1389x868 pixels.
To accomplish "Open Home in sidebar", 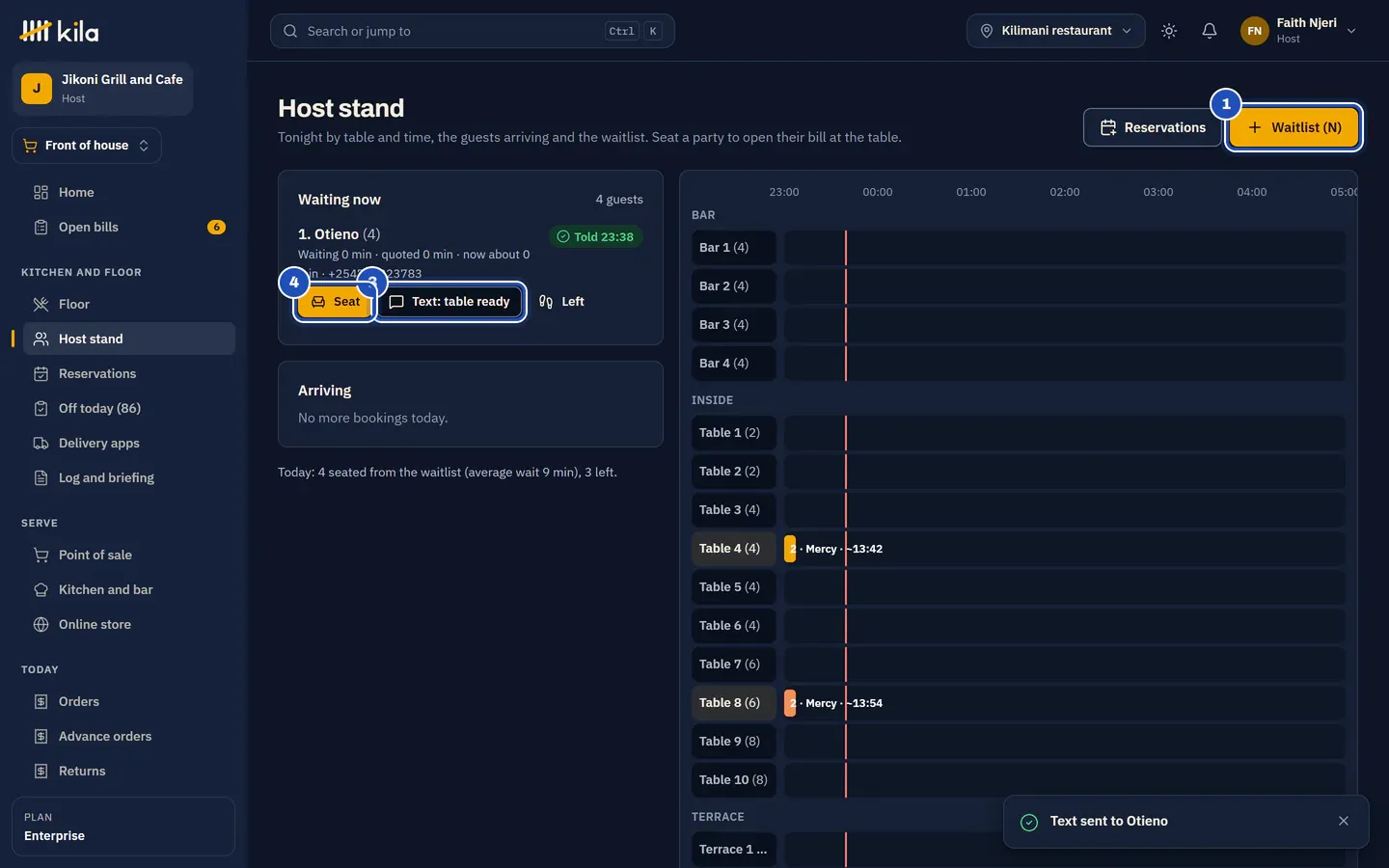I will (x=129, y=192).
